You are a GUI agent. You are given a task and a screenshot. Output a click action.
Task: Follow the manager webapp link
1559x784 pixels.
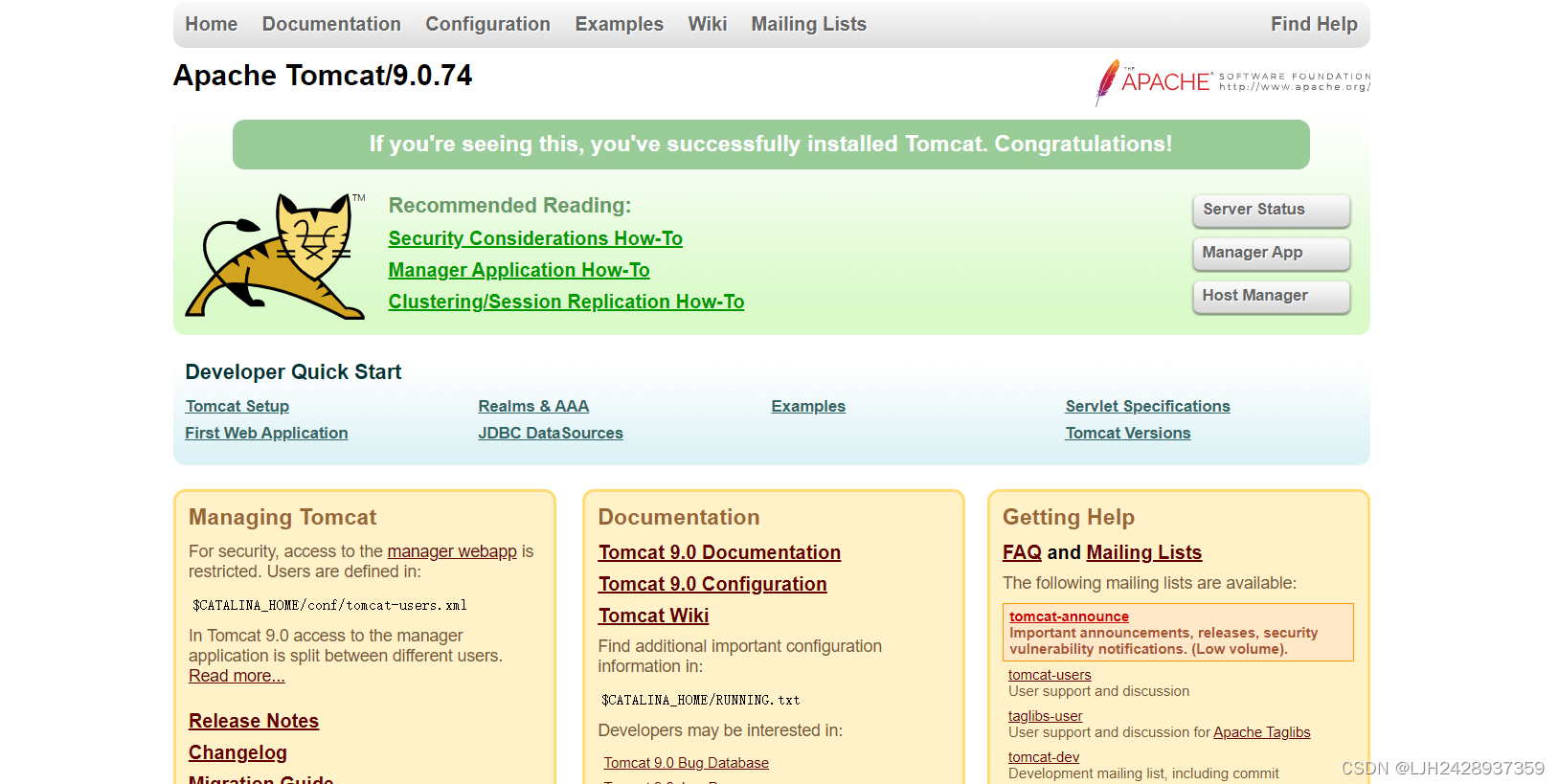[x=452, y=551]
